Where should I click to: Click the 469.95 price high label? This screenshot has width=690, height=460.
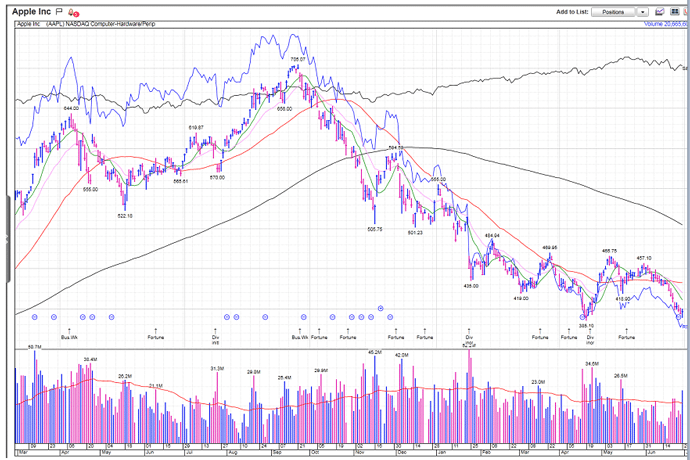[x=550, y=247]
